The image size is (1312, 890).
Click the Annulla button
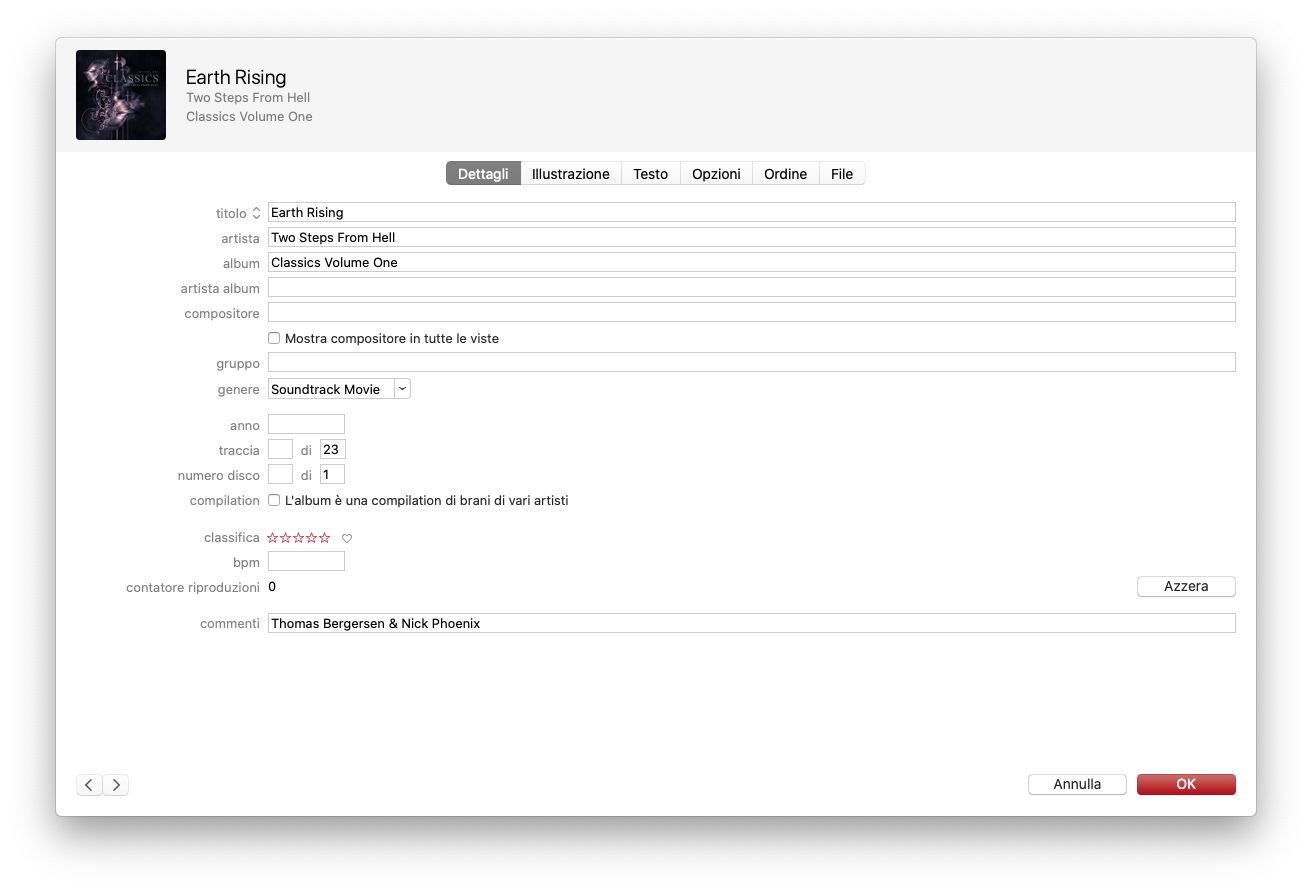click(1077, 785)
